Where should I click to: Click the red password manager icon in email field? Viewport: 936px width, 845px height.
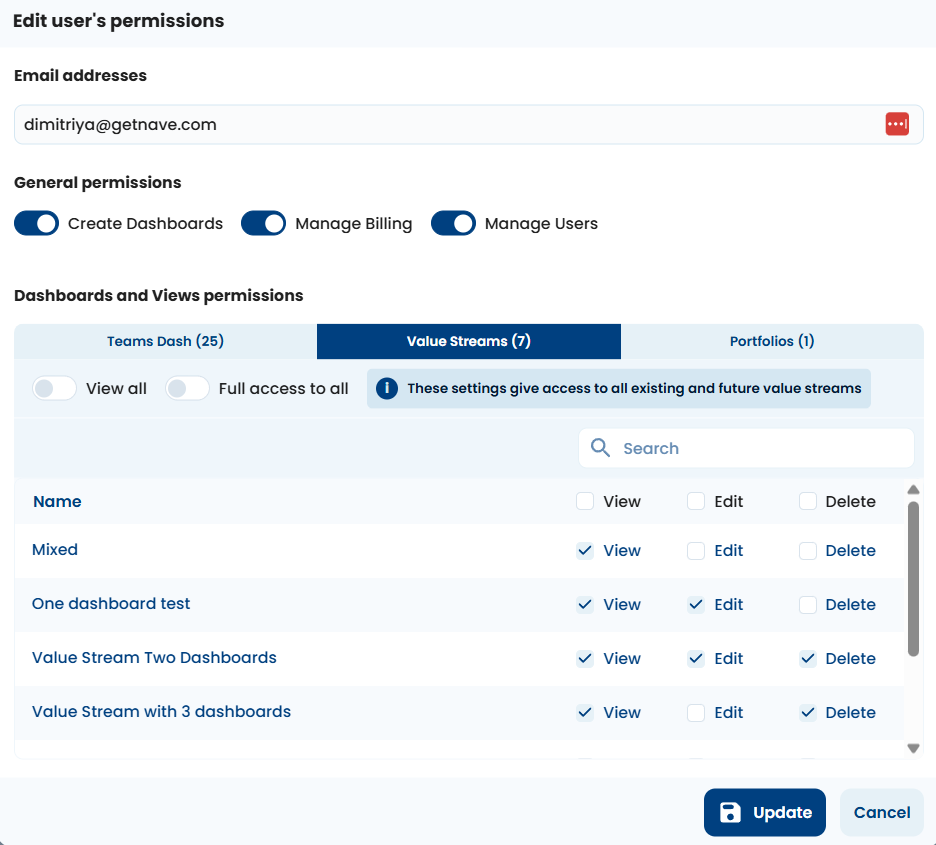(x=897, y=124)
